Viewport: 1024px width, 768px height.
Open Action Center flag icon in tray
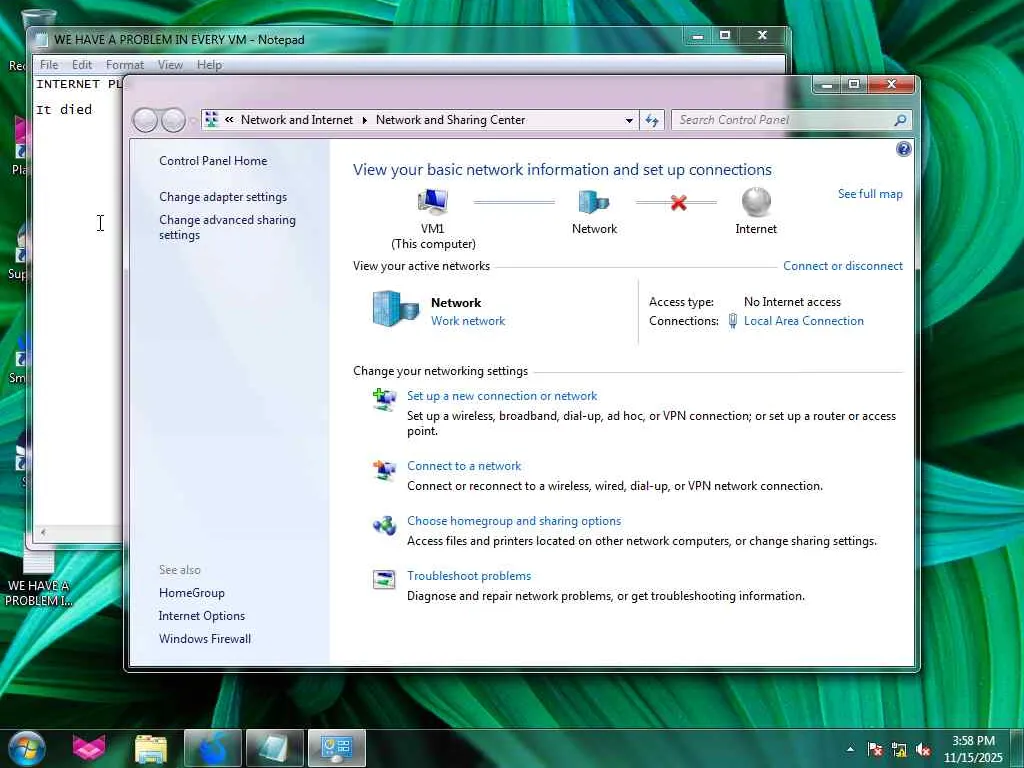(875, 750)
